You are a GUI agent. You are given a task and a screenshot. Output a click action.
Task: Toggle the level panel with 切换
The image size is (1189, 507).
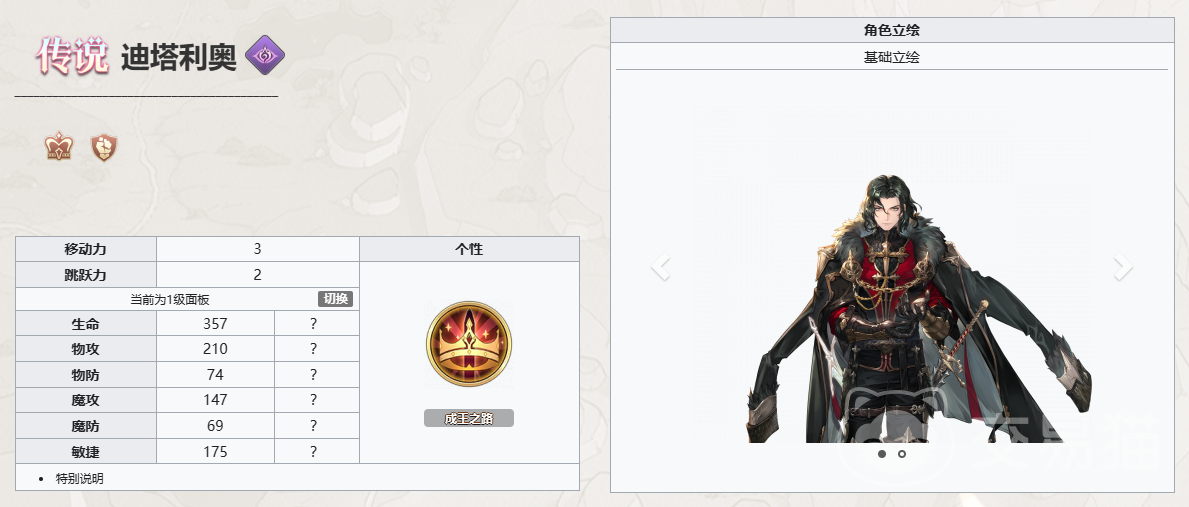coord(335,299)
